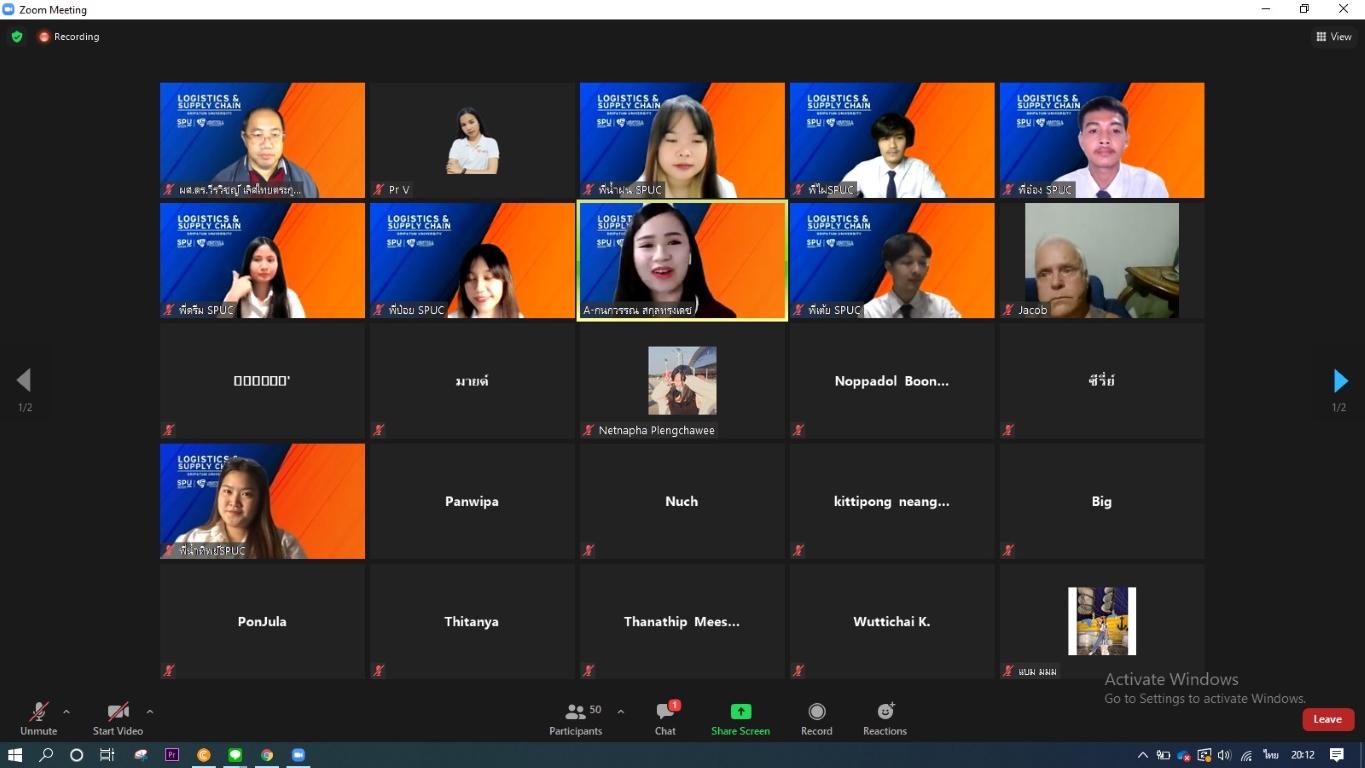Click the Panwipa participant name
1365x768 pixels.
[x=472, y=501]
